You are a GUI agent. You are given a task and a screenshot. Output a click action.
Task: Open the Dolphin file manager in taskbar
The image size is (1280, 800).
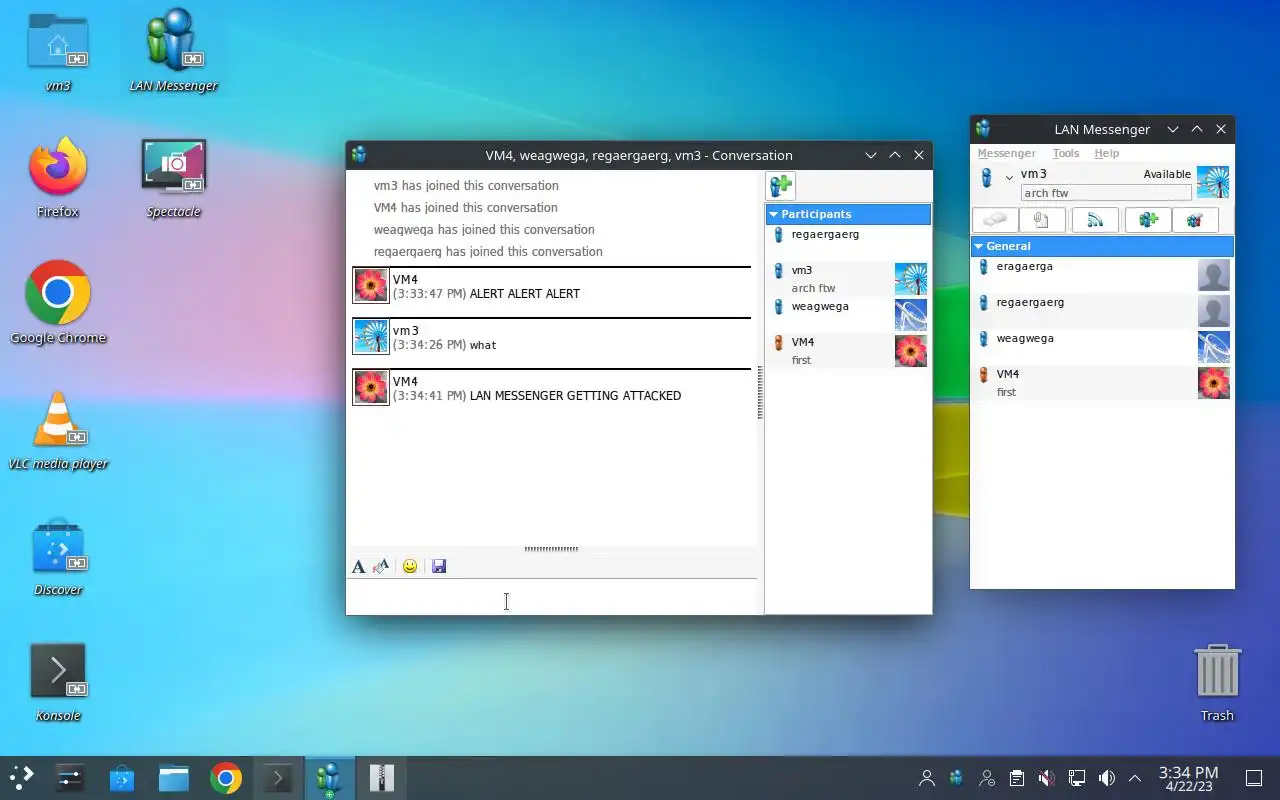coord(174,778)
